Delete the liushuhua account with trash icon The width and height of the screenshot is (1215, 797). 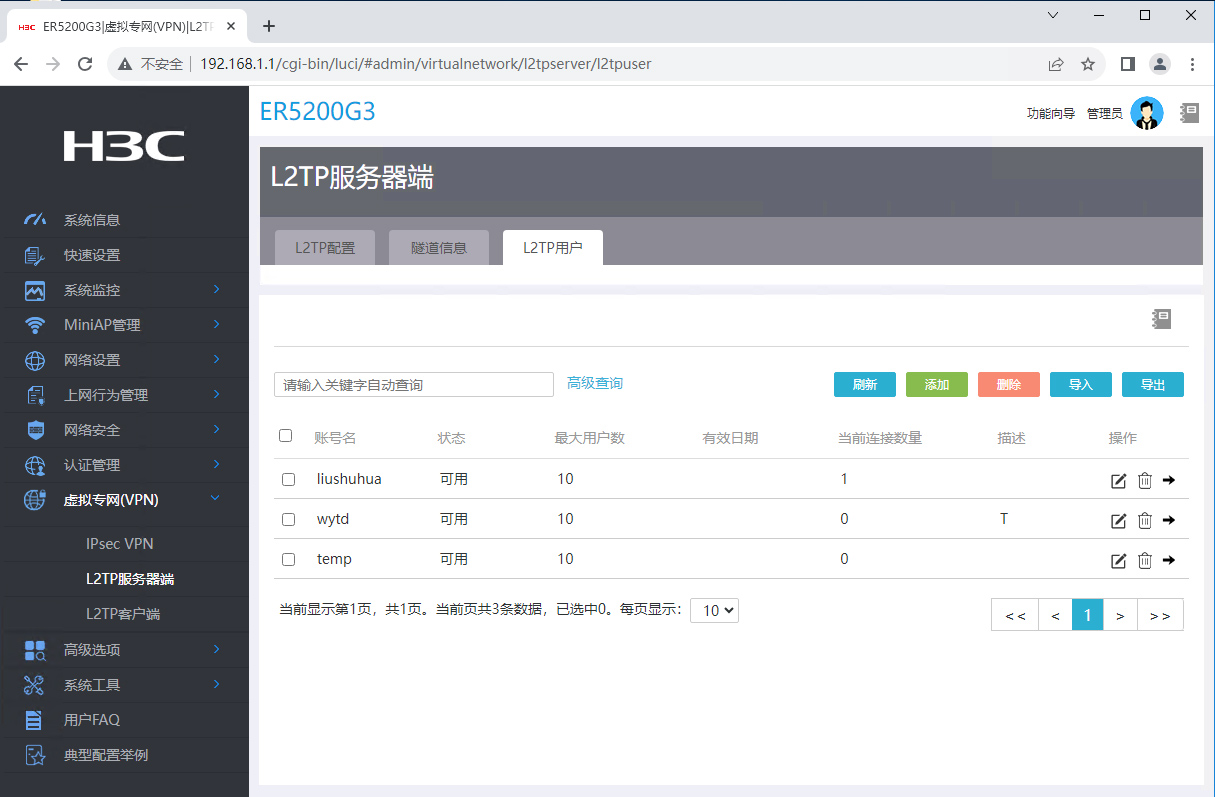[1145, 481]
